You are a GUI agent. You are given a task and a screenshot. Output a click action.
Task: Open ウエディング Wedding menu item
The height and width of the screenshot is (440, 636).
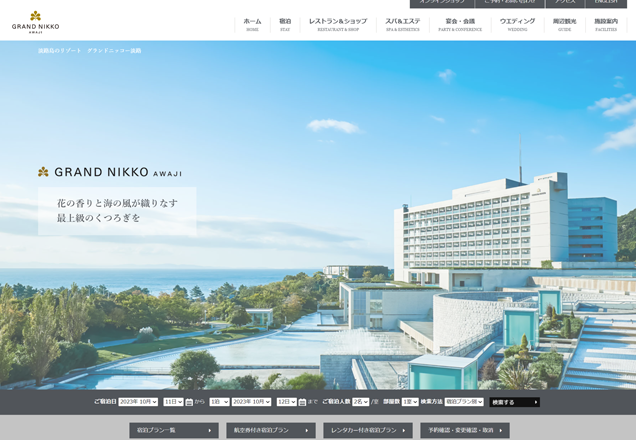[x=517, y=24]
